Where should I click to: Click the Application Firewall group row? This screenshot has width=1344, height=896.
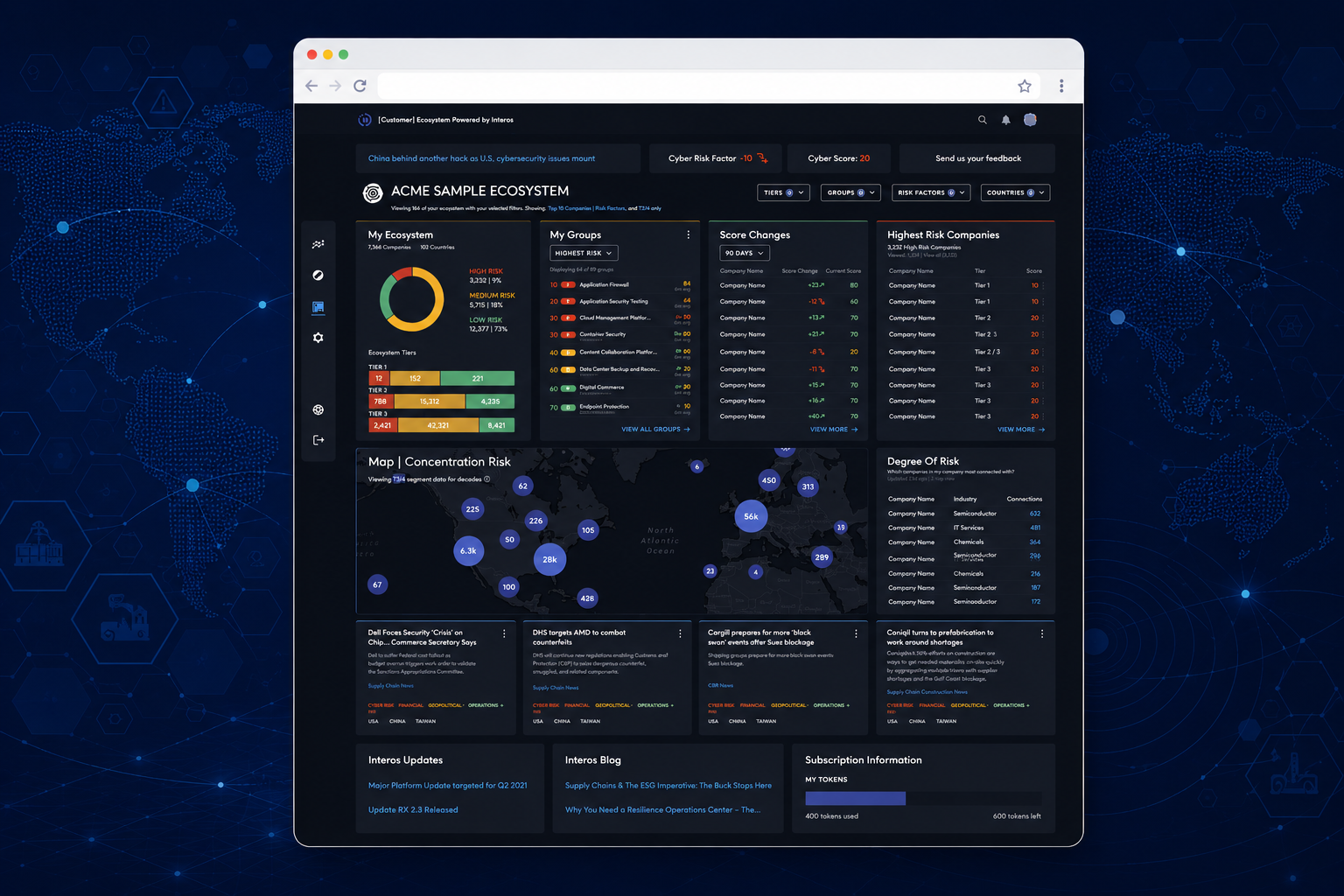tap(620, 285)
